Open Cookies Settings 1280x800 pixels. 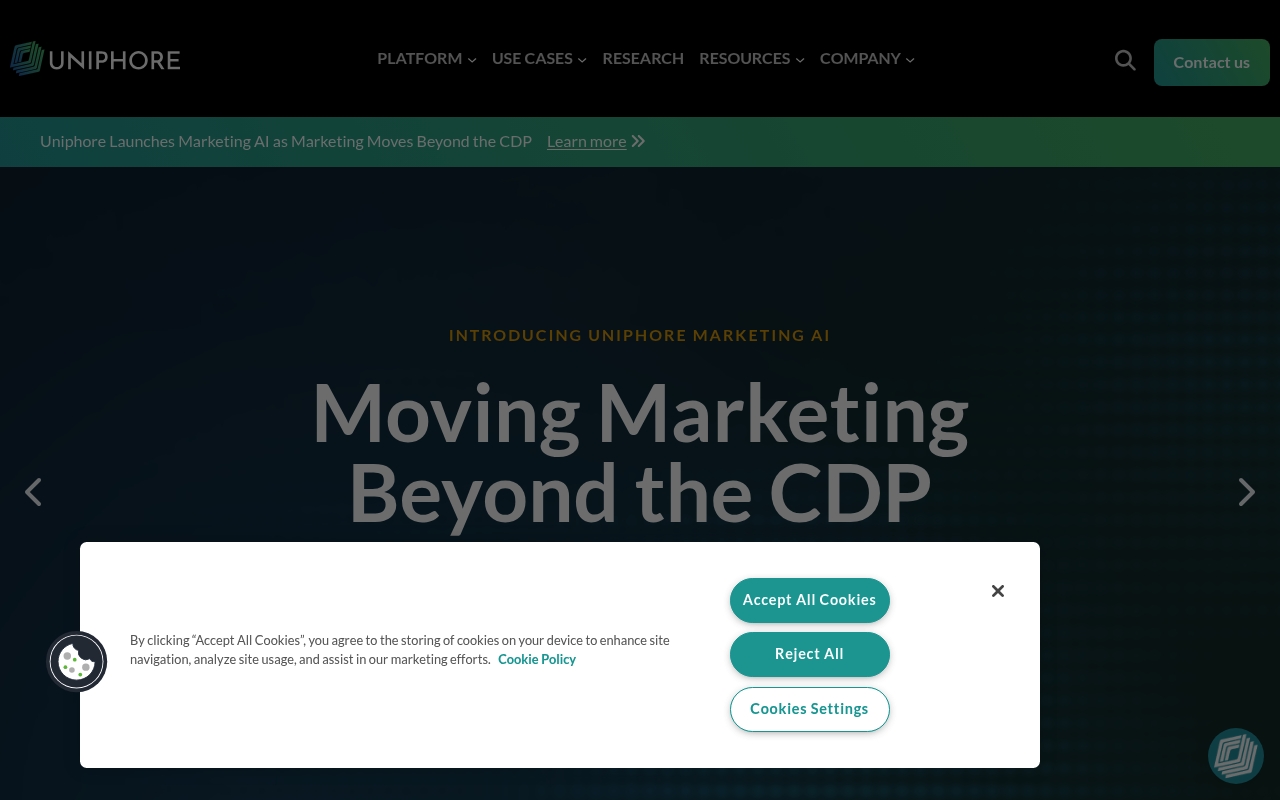point(810,709)
